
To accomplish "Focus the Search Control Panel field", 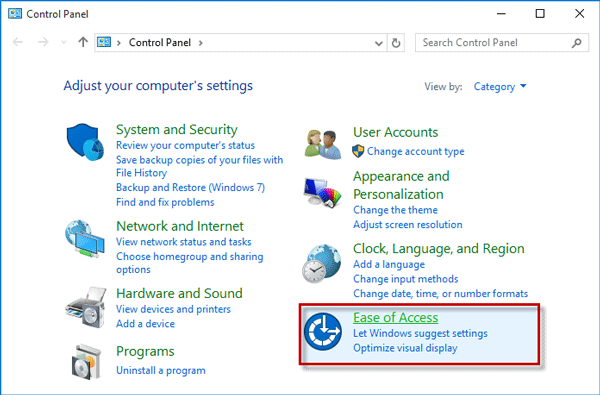I will coord(502,43).
